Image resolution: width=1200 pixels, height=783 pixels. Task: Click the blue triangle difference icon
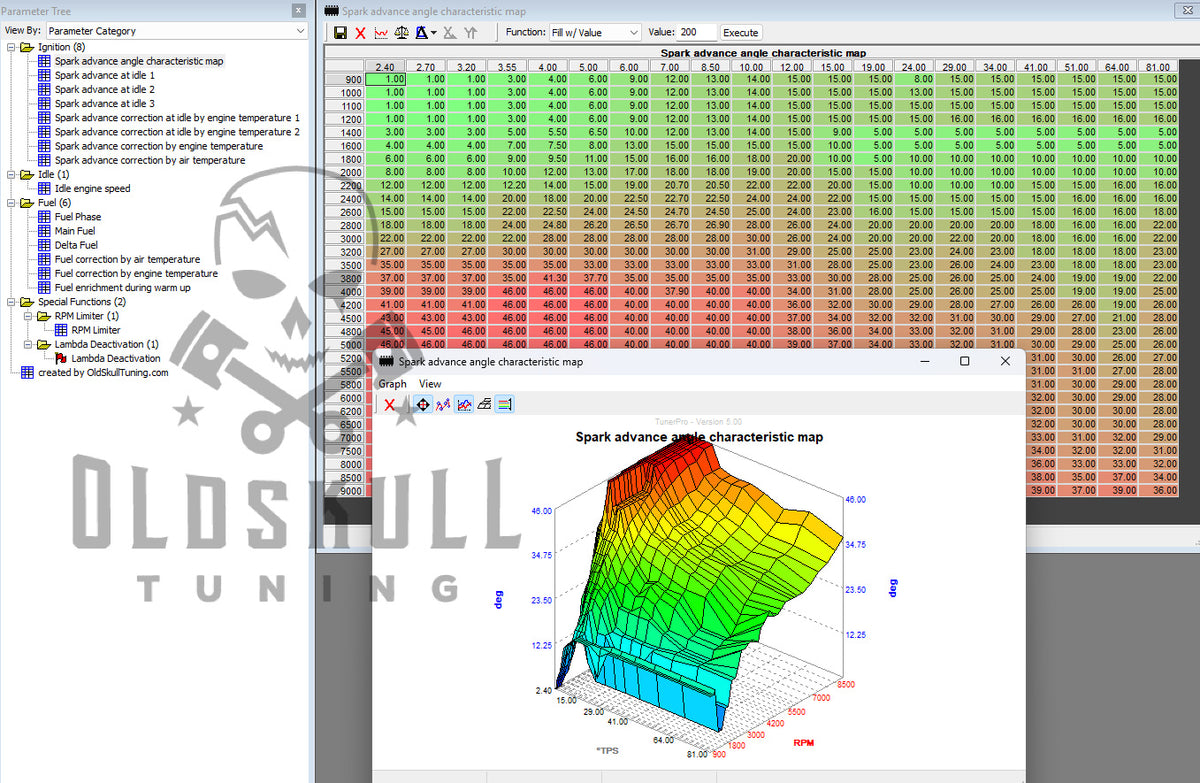422,33
